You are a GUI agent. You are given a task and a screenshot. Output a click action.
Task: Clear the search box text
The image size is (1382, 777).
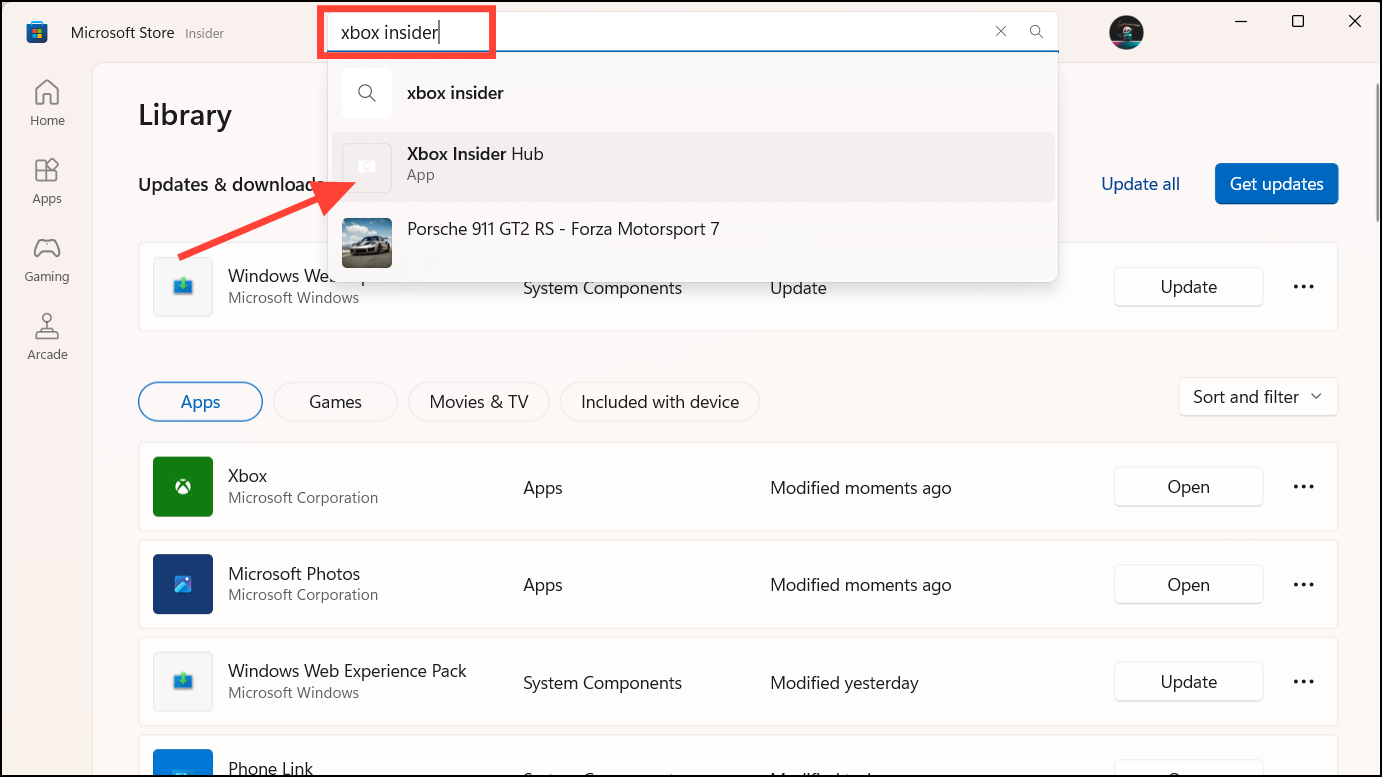pos(1001,32)
